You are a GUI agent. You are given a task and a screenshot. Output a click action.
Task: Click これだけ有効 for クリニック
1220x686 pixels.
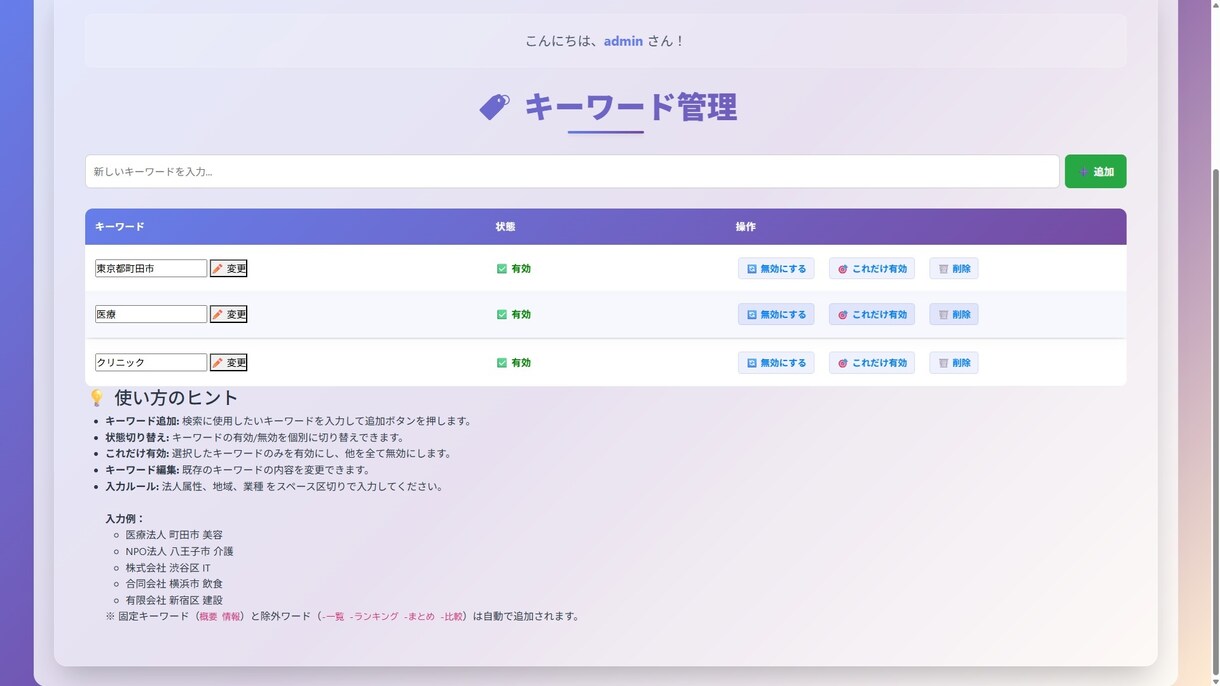point(872,362)
